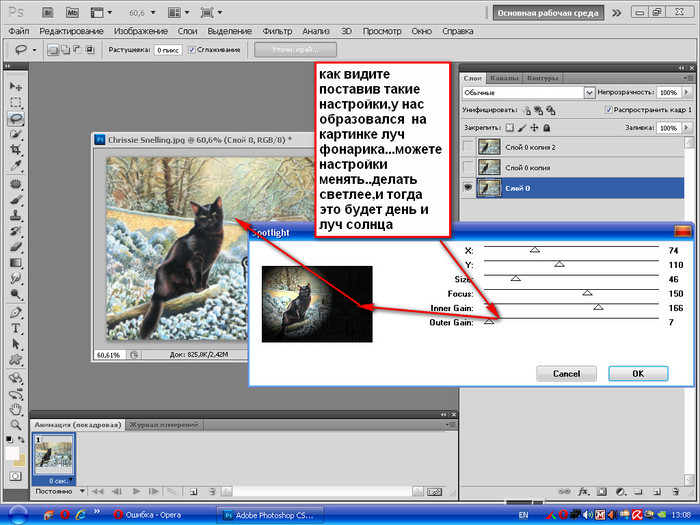700x525 pixels.
Task: Open the blend mode Обычные dropdown
Action: [x=529, y=92]
